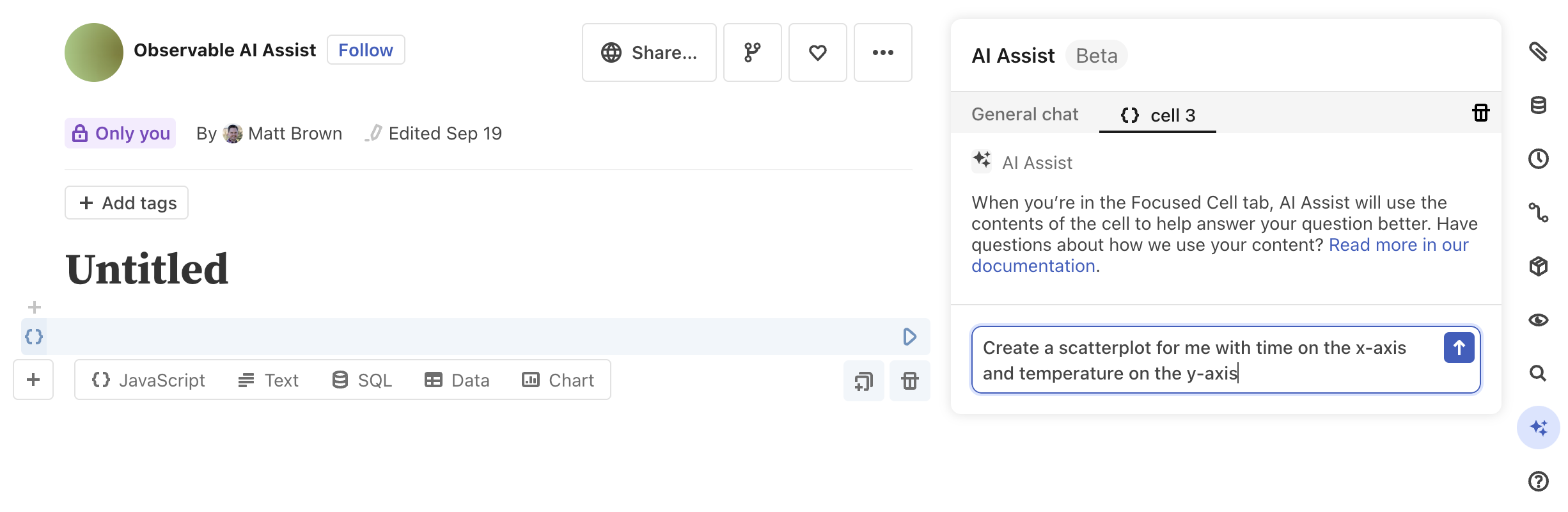This screenshot has height=512, width=1568.
Task: Click the cell's curly braces icon
Action: pyautogui.click(x=34, y=337)
